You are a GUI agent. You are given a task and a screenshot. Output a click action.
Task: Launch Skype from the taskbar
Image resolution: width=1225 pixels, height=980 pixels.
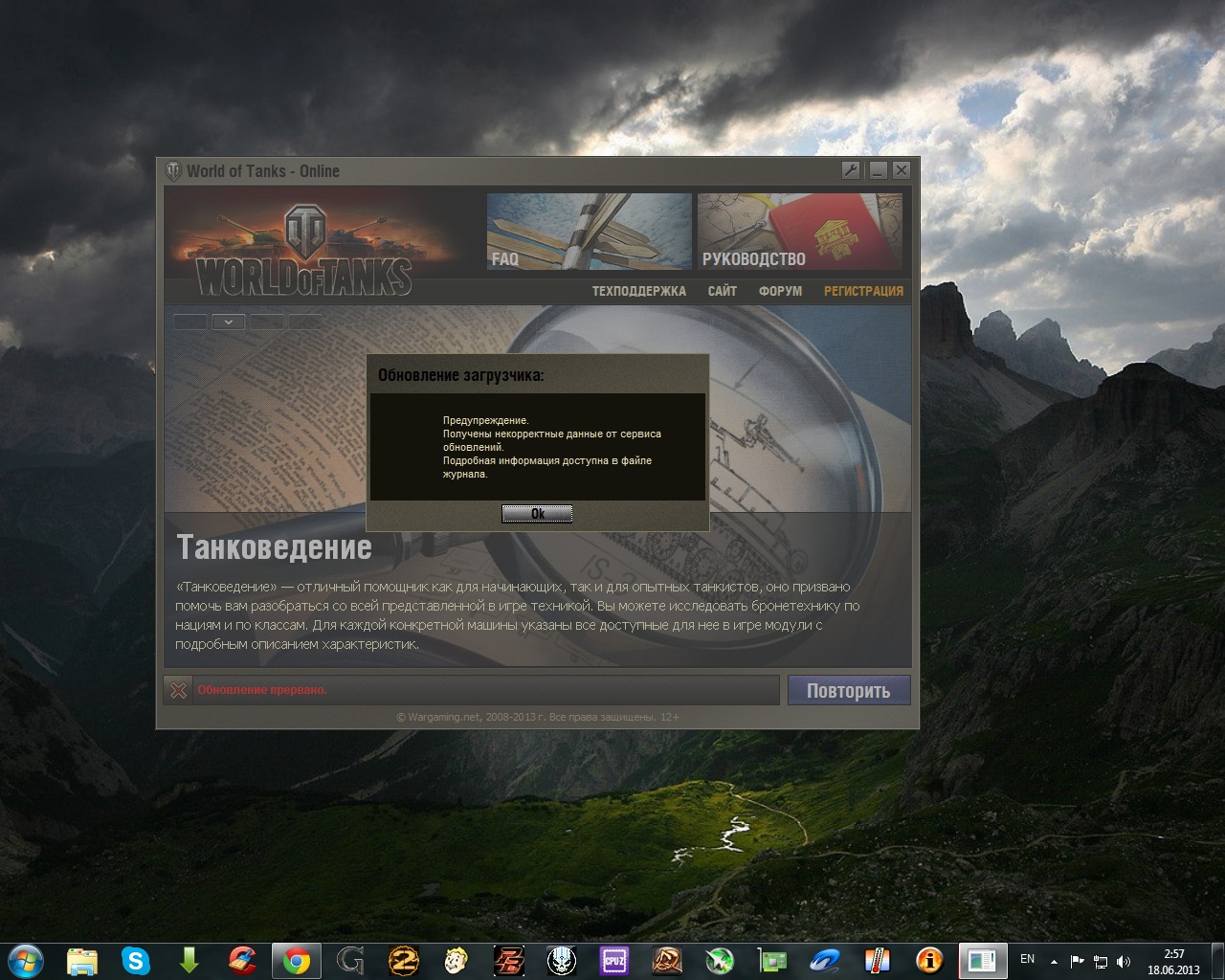click(x=136, y=960)
